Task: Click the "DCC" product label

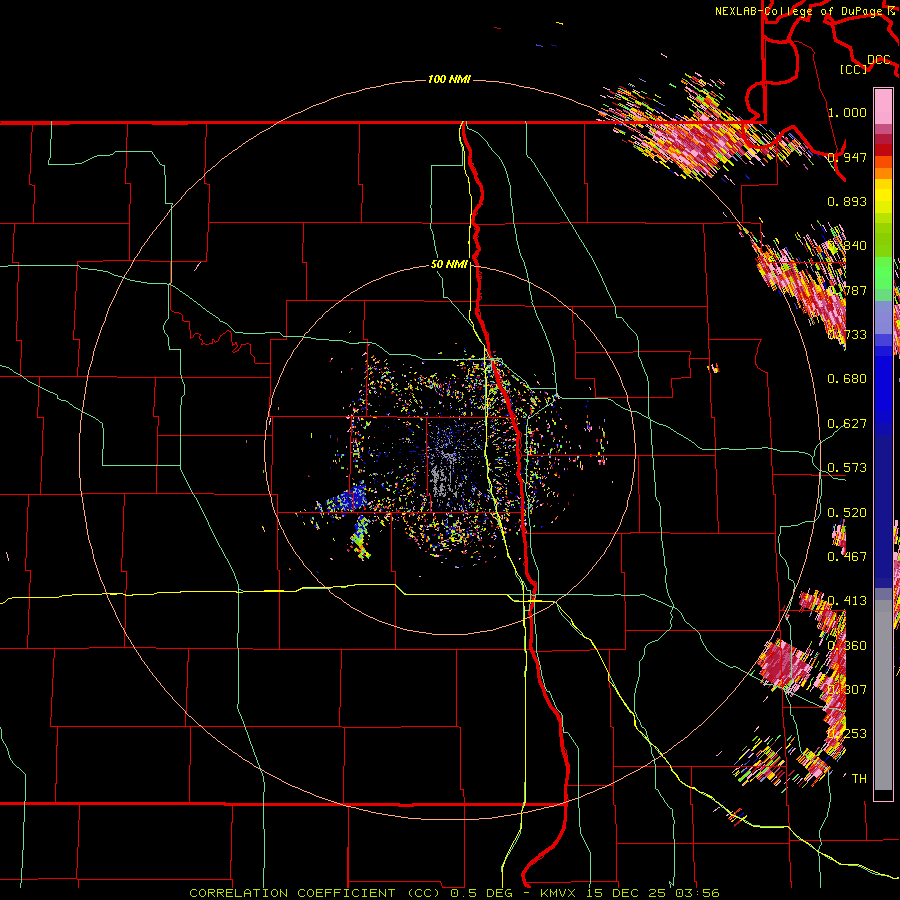Action: (879, 60)
